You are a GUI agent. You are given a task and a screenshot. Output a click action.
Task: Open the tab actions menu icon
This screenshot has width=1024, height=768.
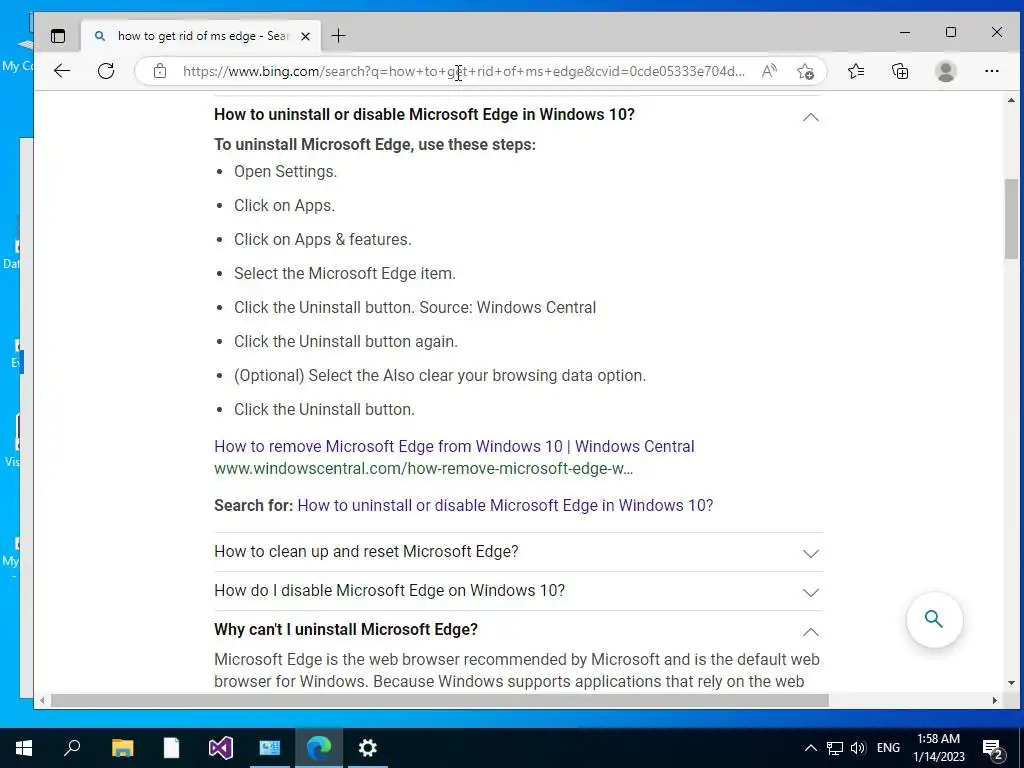click(x=58, y=36)
